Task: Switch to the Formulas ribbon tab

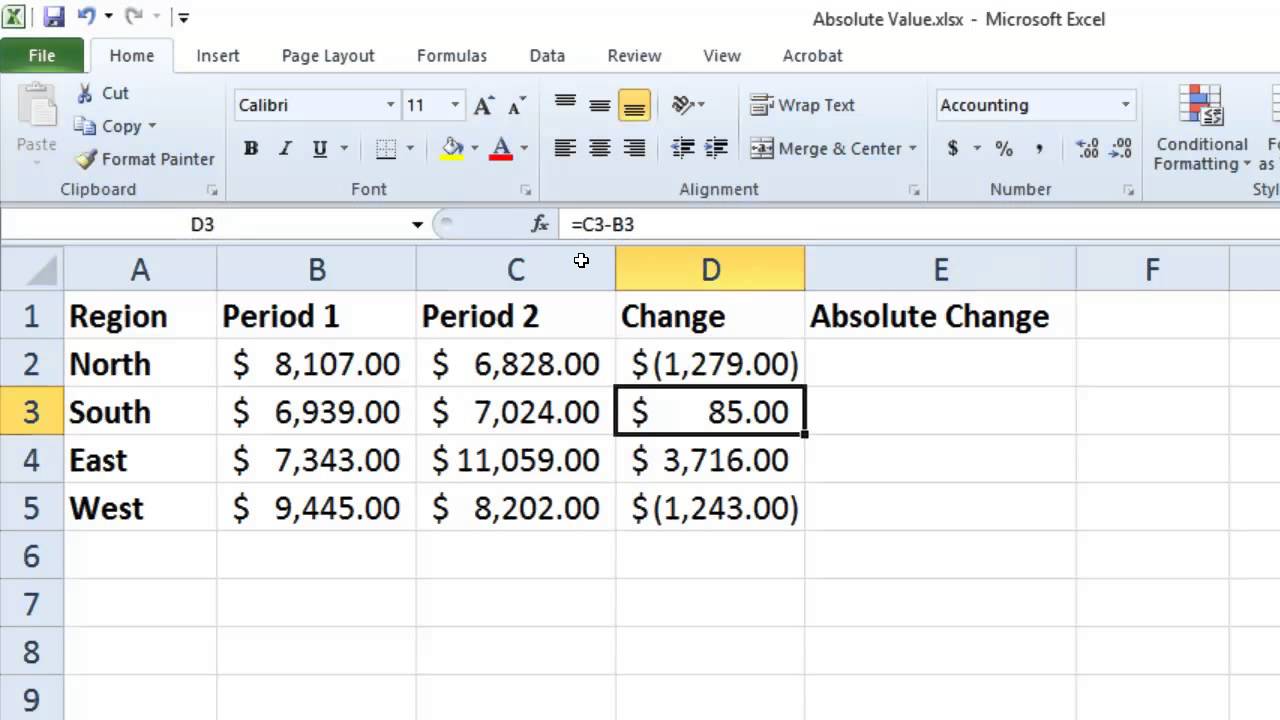Action: click(452, 56)
